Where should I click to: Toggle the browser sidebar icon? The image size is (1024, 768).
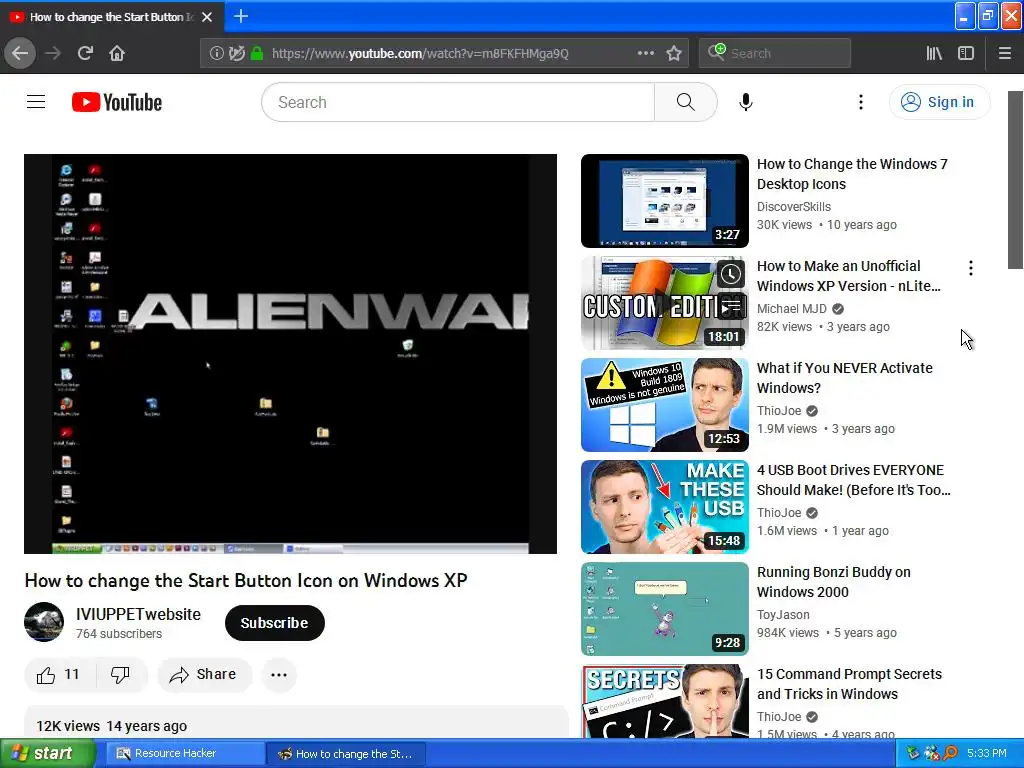pyautogui.click(x=966, y=53)
